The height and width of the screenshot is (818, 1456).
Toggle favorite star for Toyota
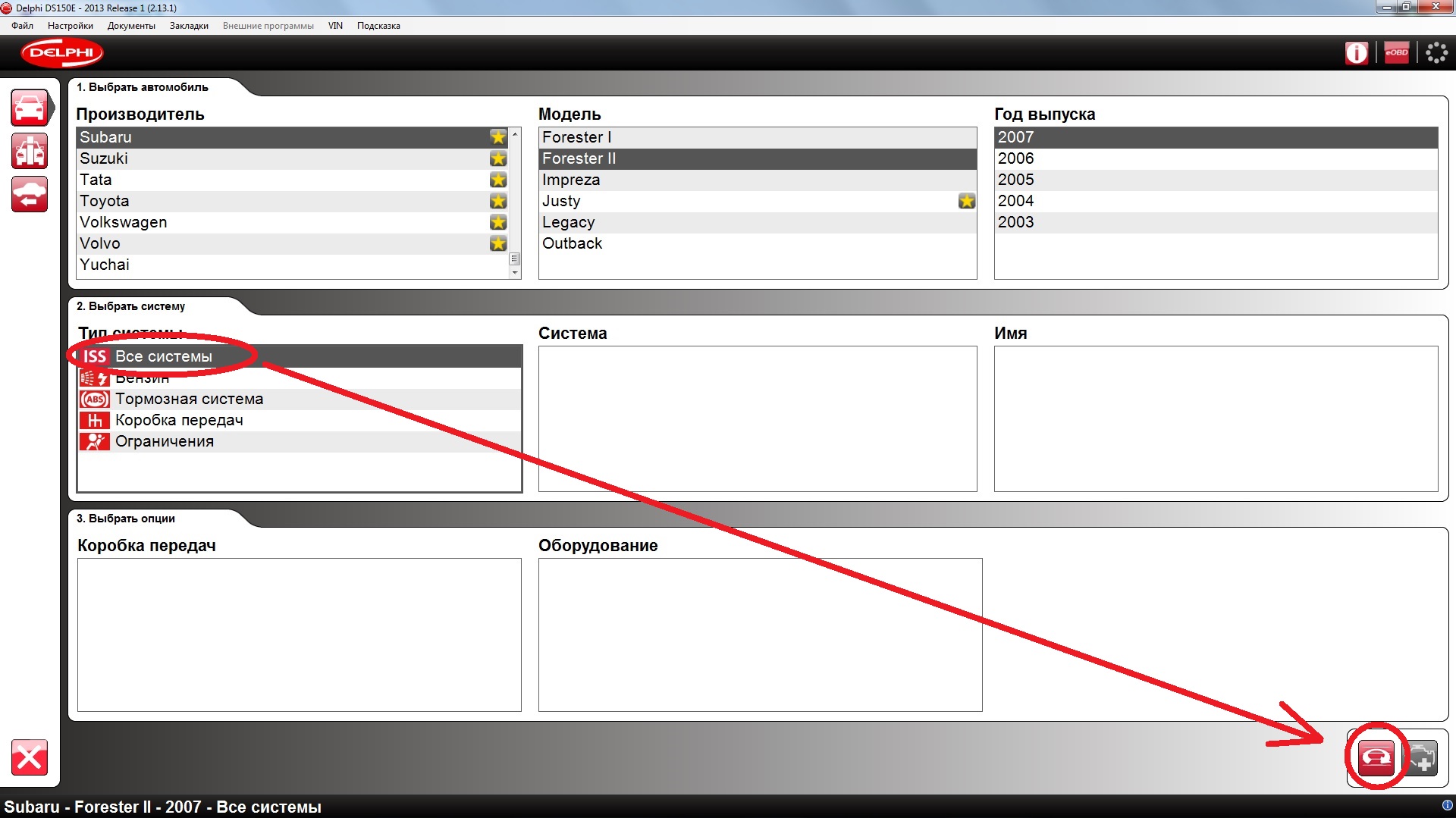[498, 201]
